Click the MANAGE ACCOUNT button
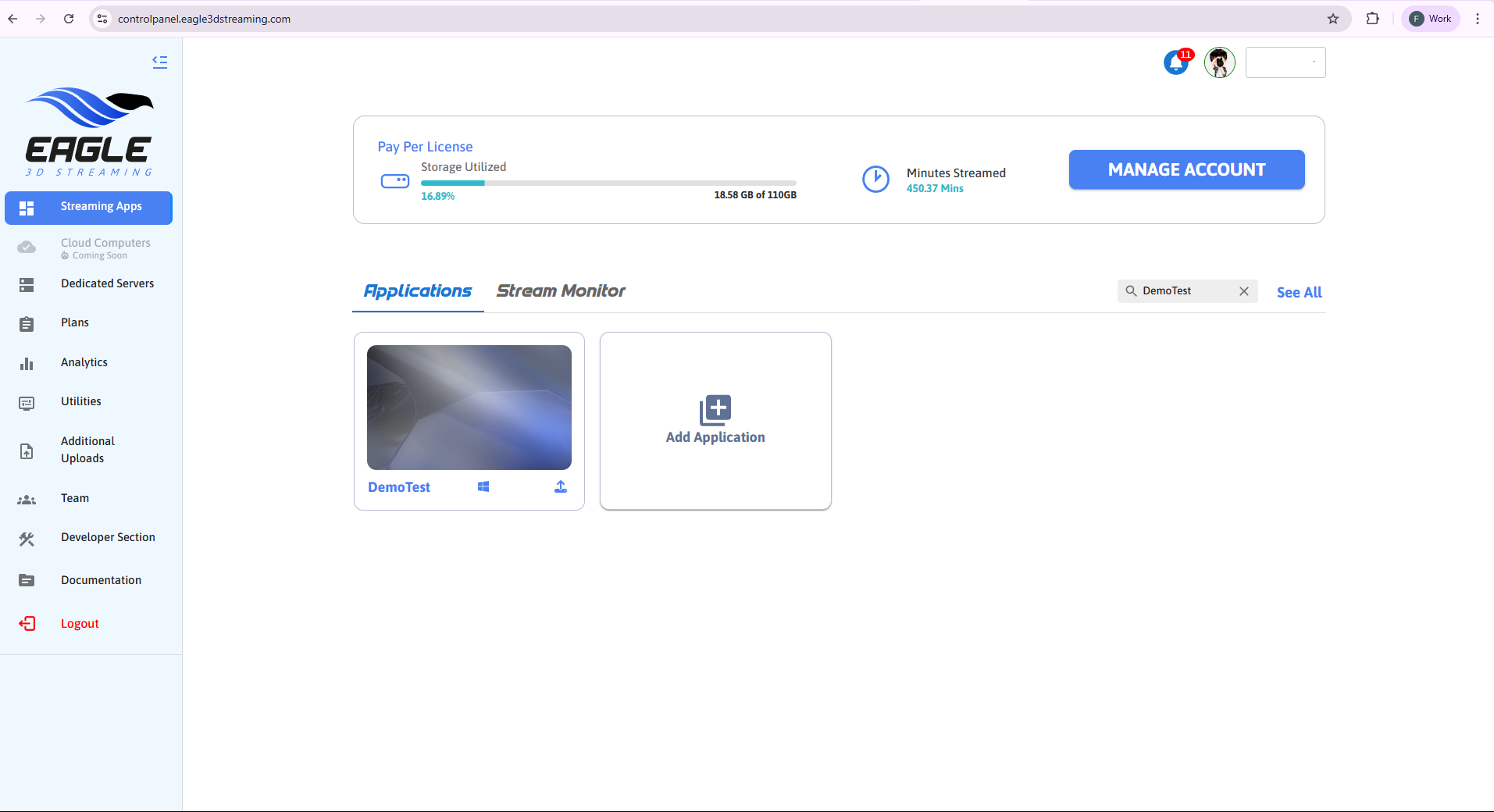 [x=1186, y=169]
